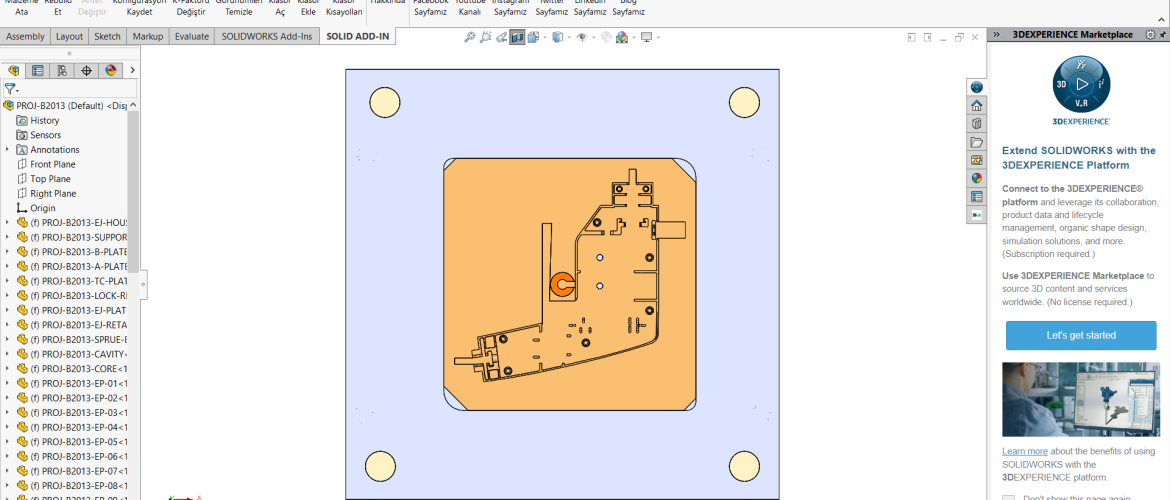
Task: Open Edit Appearance color ball in view toolbar
Action: (605, 37)
